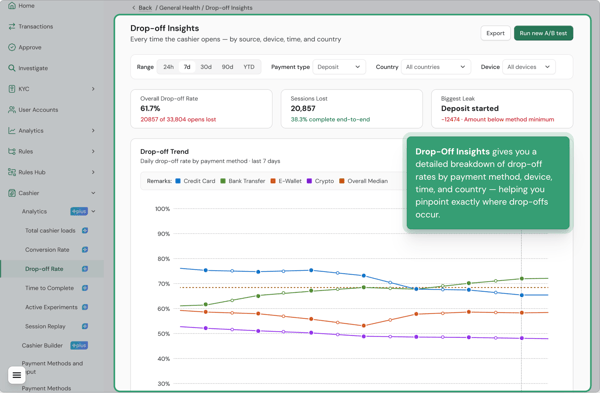Click the green Drop-Off Insights tooltip

point(488,183)
